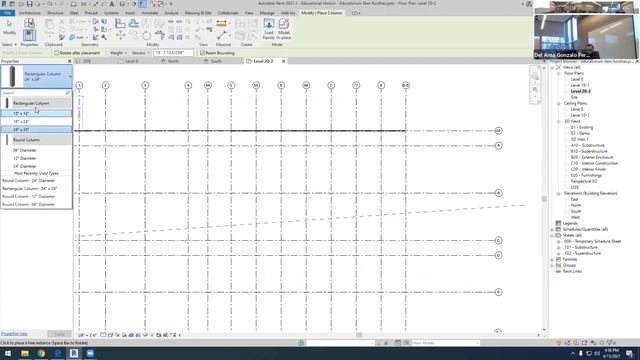Select 24" x 24" rectangular column type
This screenshot has height=360, width=640.
[36, 129]
